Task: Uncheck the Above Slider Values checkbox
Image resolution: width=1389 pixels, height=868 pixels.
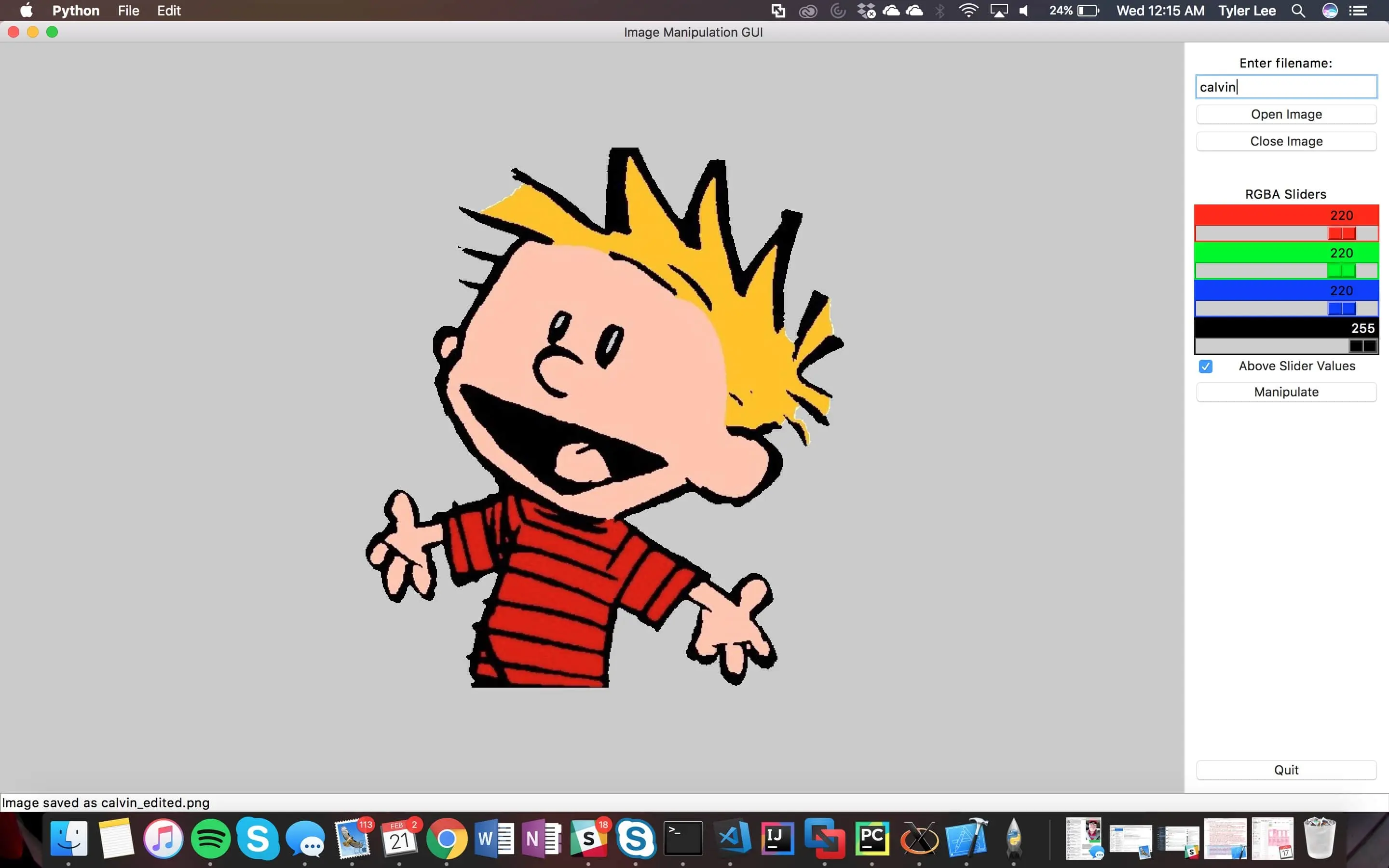Action: tap(1207, 366)
